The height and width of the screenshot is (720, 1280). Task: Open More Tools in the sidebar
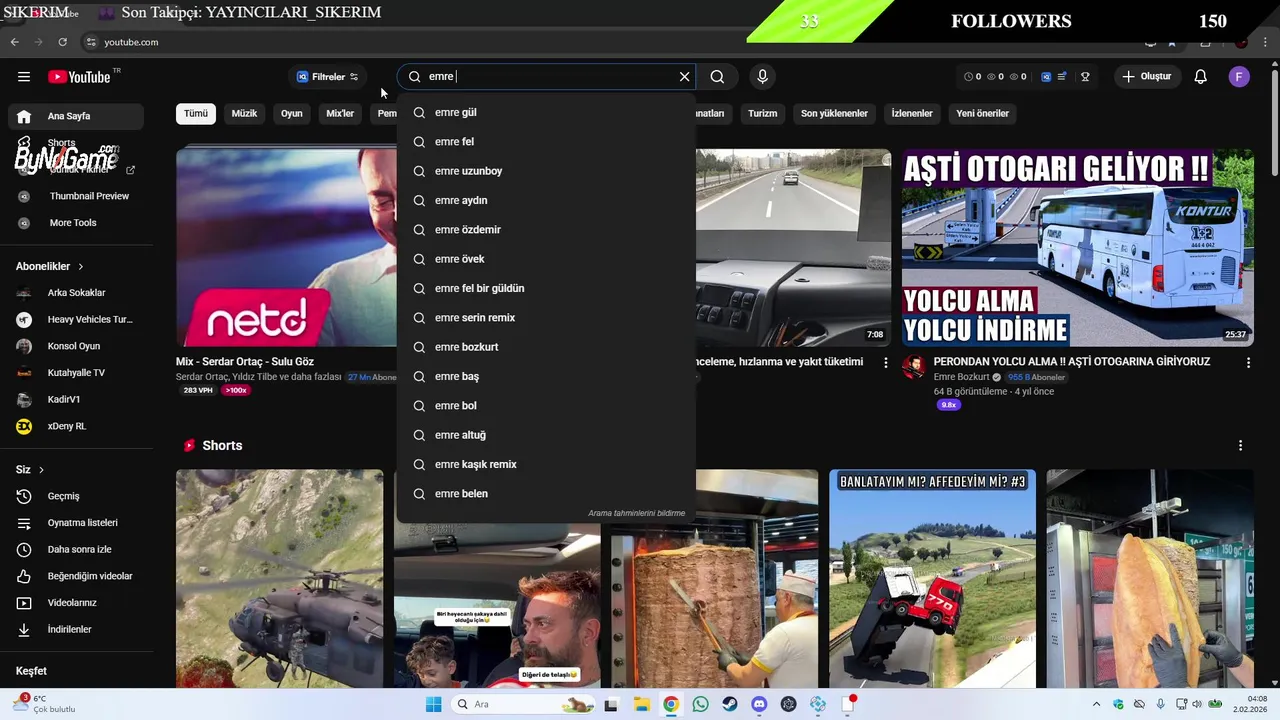pyautogui.click(x=76, y=223)
